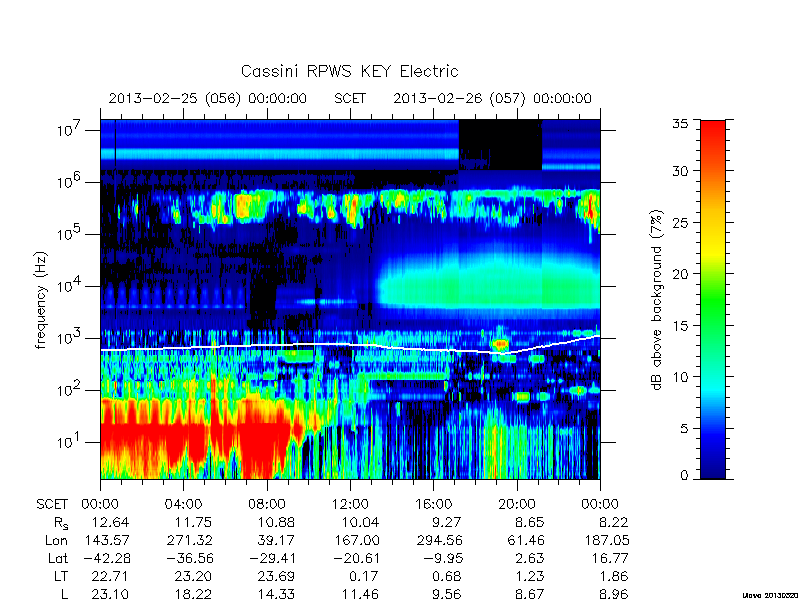This screenshot has width=800, height=600.
Task: Click the 'Lat' row label
Action: pos(58,559)
